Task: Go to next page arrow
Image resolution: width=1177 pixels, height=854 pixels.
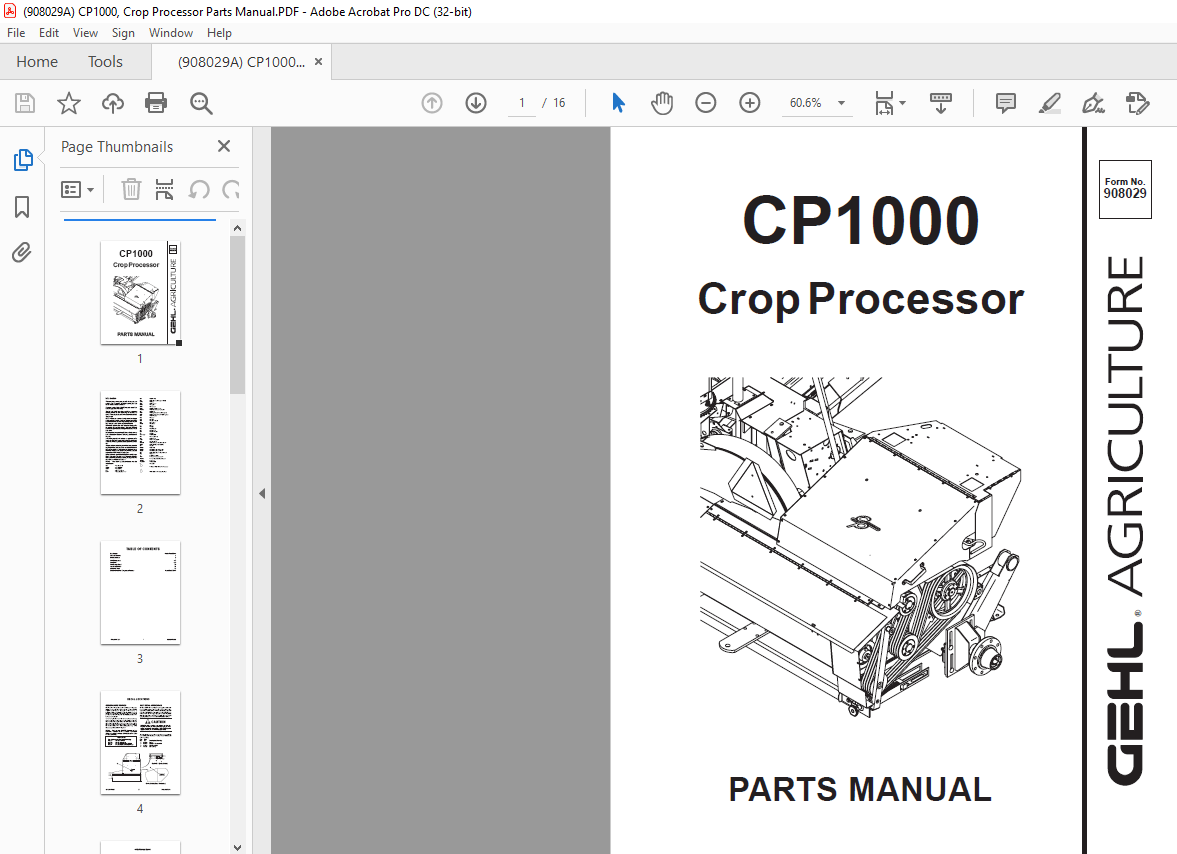Action: 476,103
